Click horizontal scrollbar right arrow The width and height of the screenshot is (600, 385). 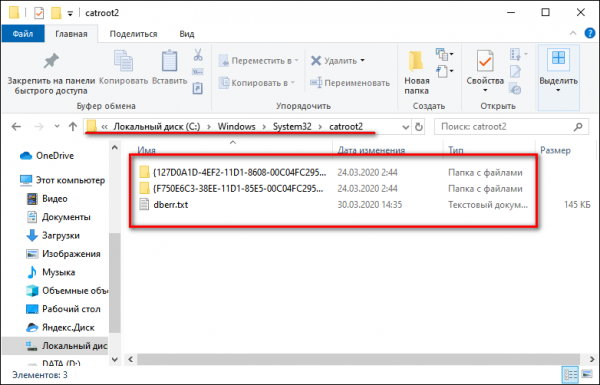pos(592,359)
